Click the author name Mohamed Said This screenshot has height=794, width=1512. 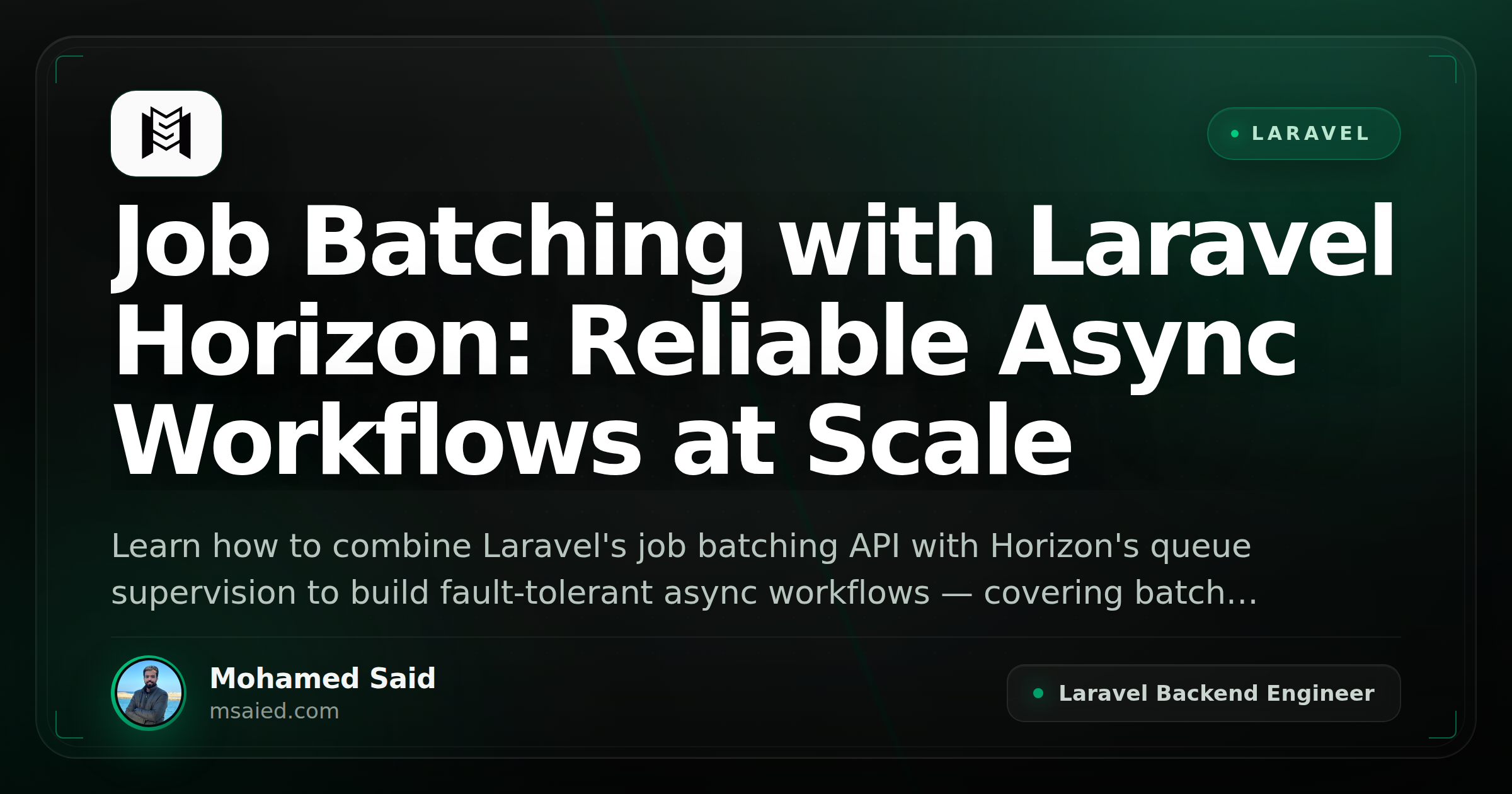pyautogui.click(x=323, y=678)
